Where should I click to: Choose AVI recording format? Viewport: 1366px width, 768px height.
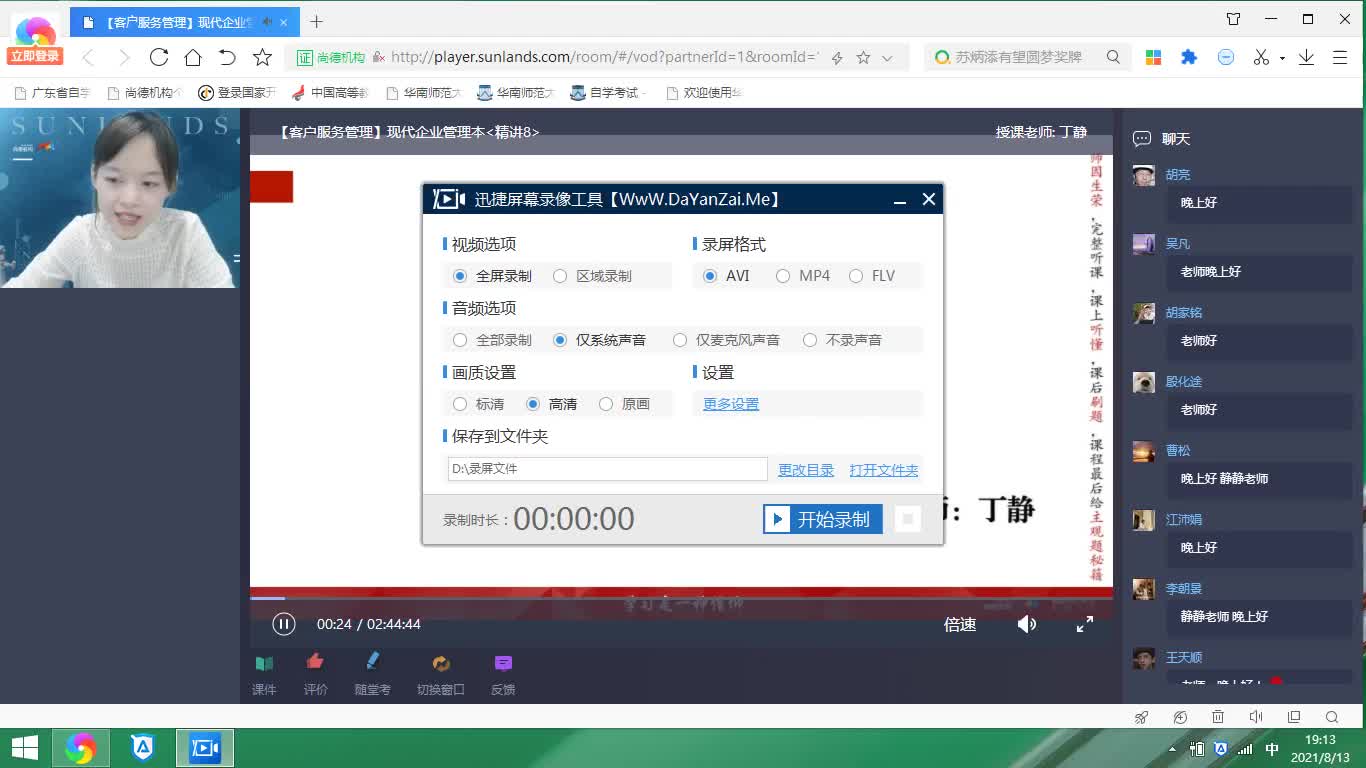click(x=726, y=276)
